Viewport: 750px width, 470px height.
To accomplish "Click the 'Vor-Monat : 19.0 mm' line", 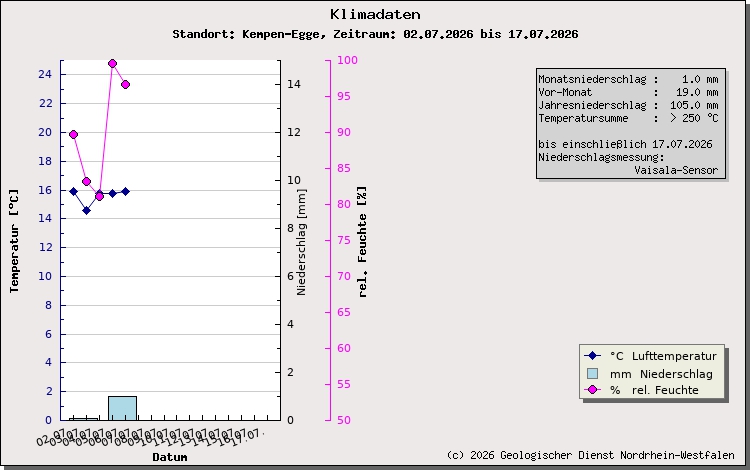I will tap(628, 92).
